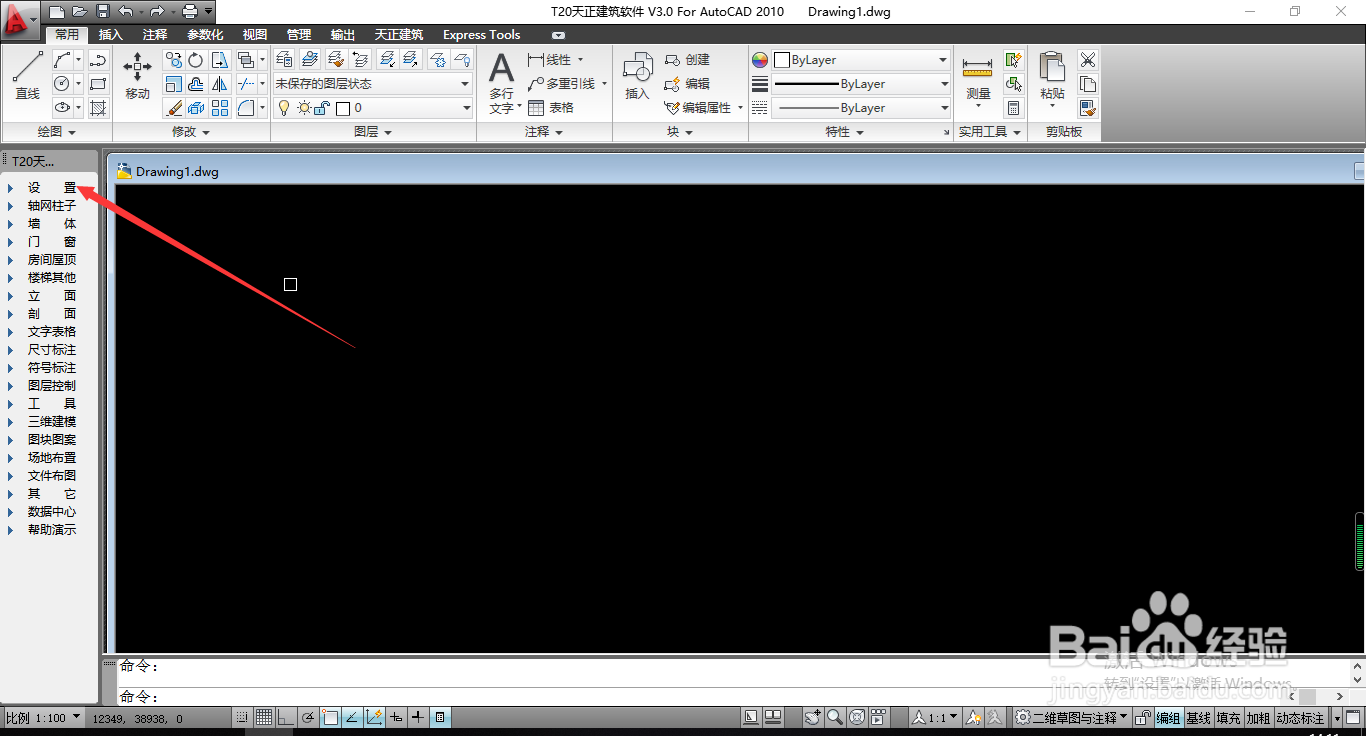
Task: Open the 天正建筑 ribbon tab
Action: 399,34
